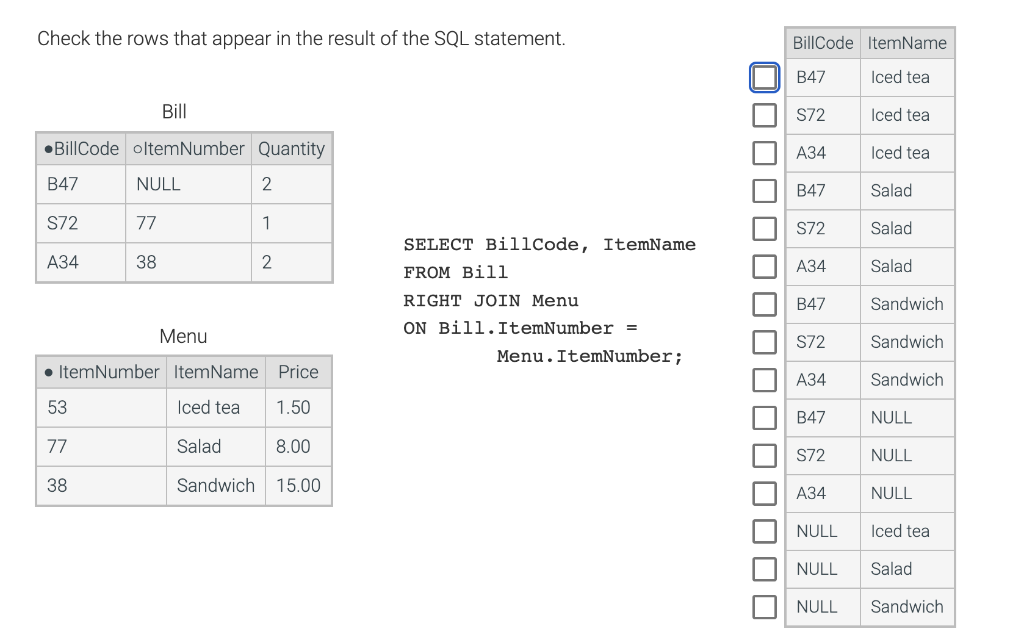Check the box for row S72 Sandwich

pyautogui.click(x=764, y=342)
